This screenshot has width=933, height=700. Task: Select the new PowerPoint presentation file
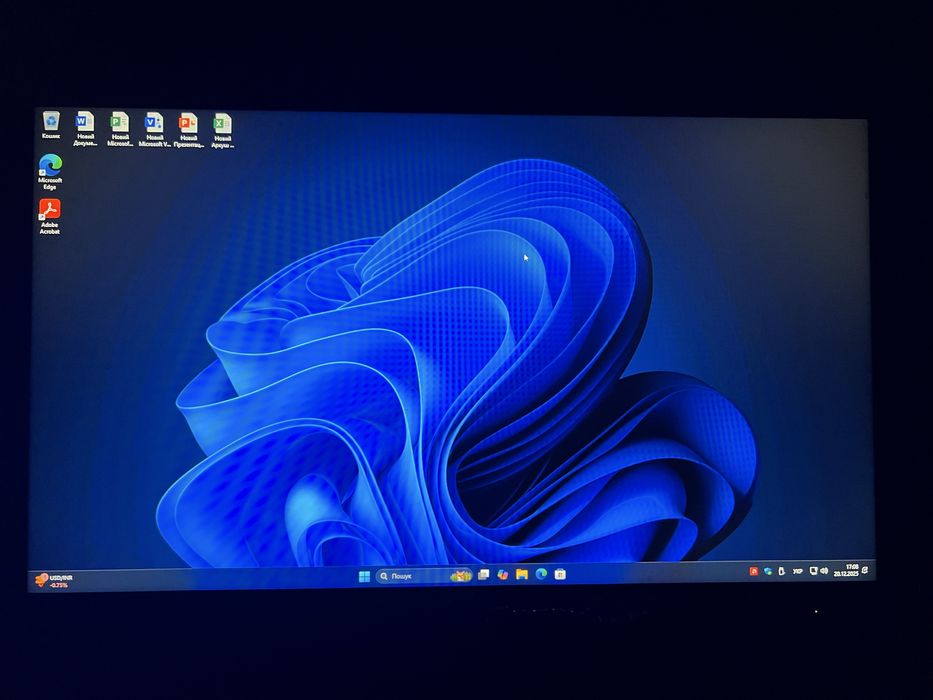pyautogui.click(x=189, y=130)
